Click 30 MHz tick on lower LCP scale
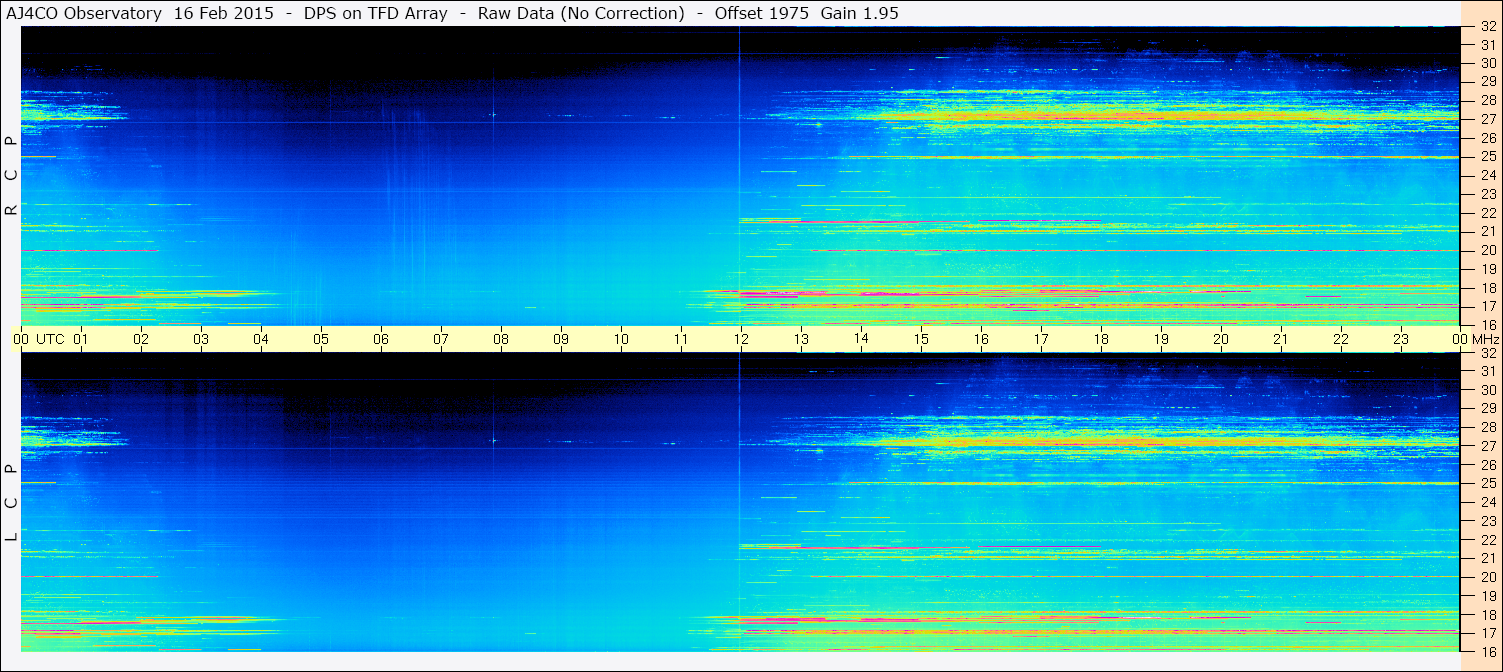 tap(1486, 390)
